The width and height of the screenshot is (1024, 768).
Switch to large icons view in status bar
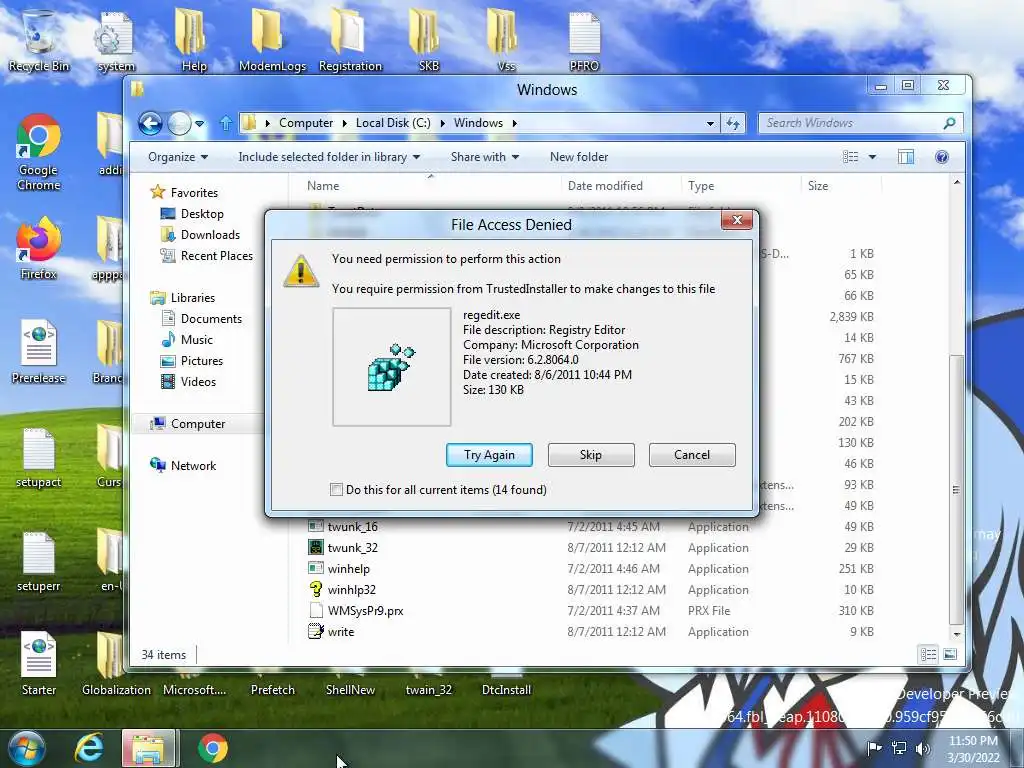pyautogui.click(x=950, y=654)
